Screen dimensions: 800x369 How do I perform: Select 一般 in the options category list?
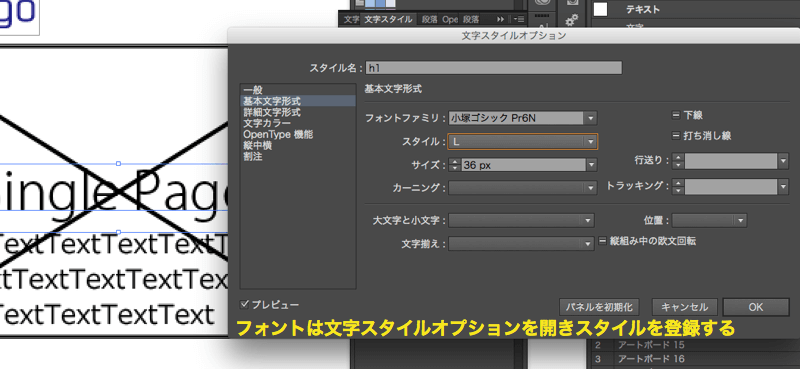(x=298, y=90)
